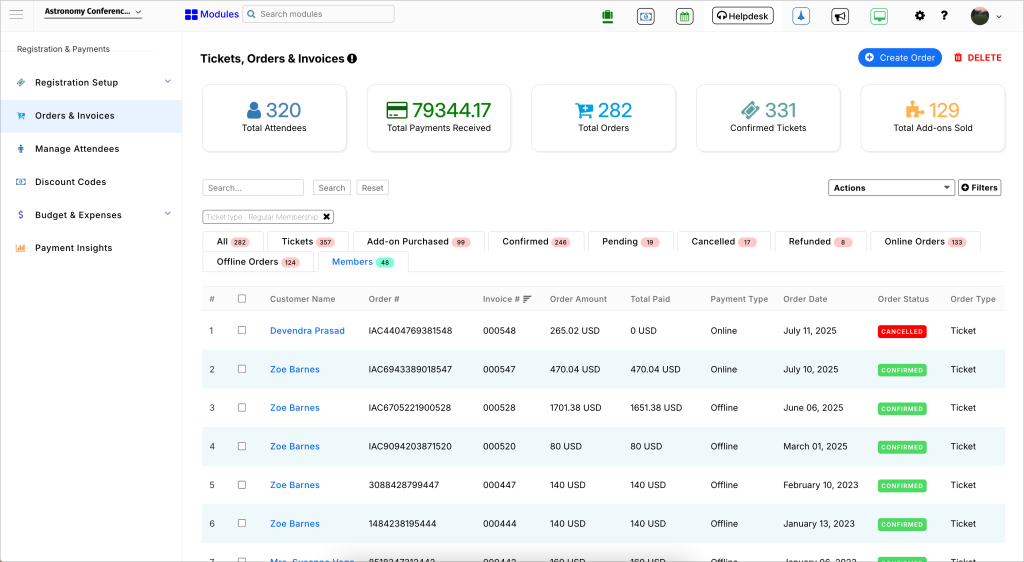Click the CONFIRMED badge for invoice 000447
The height and width of the screenshot is (562, 1024).
(902, 486)
